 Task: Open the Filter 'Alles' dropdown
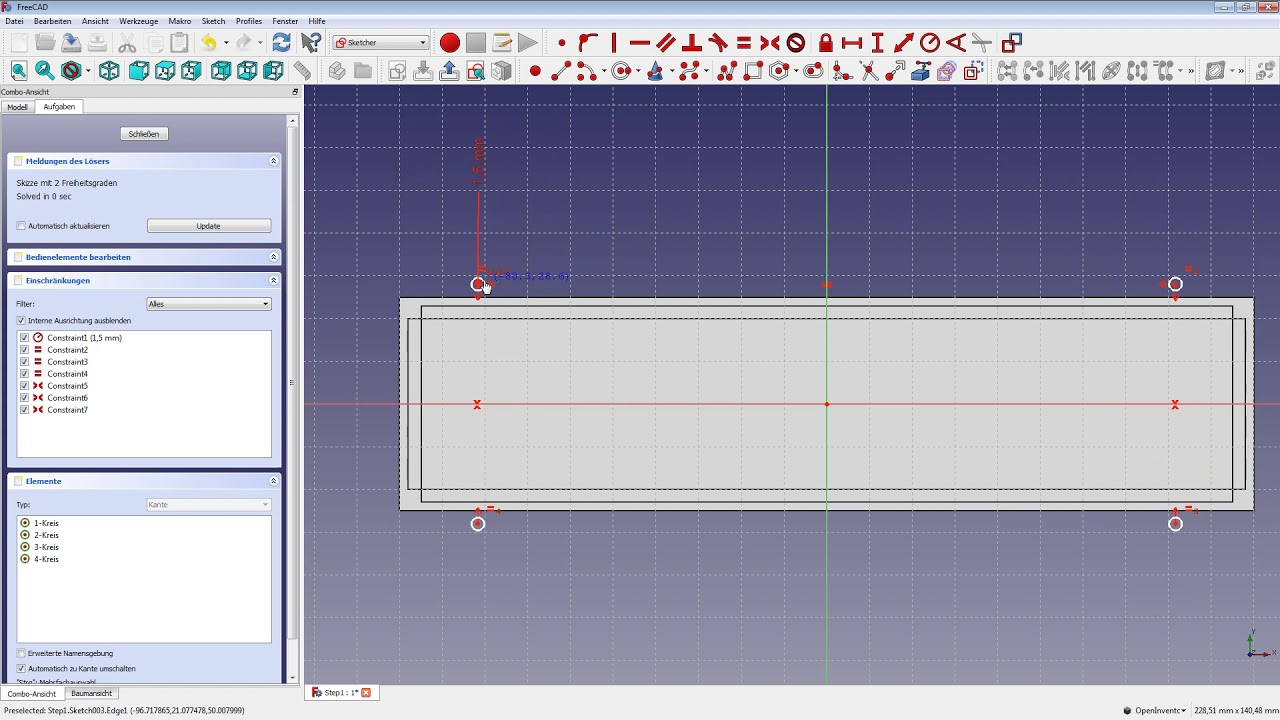click(209, 304)
